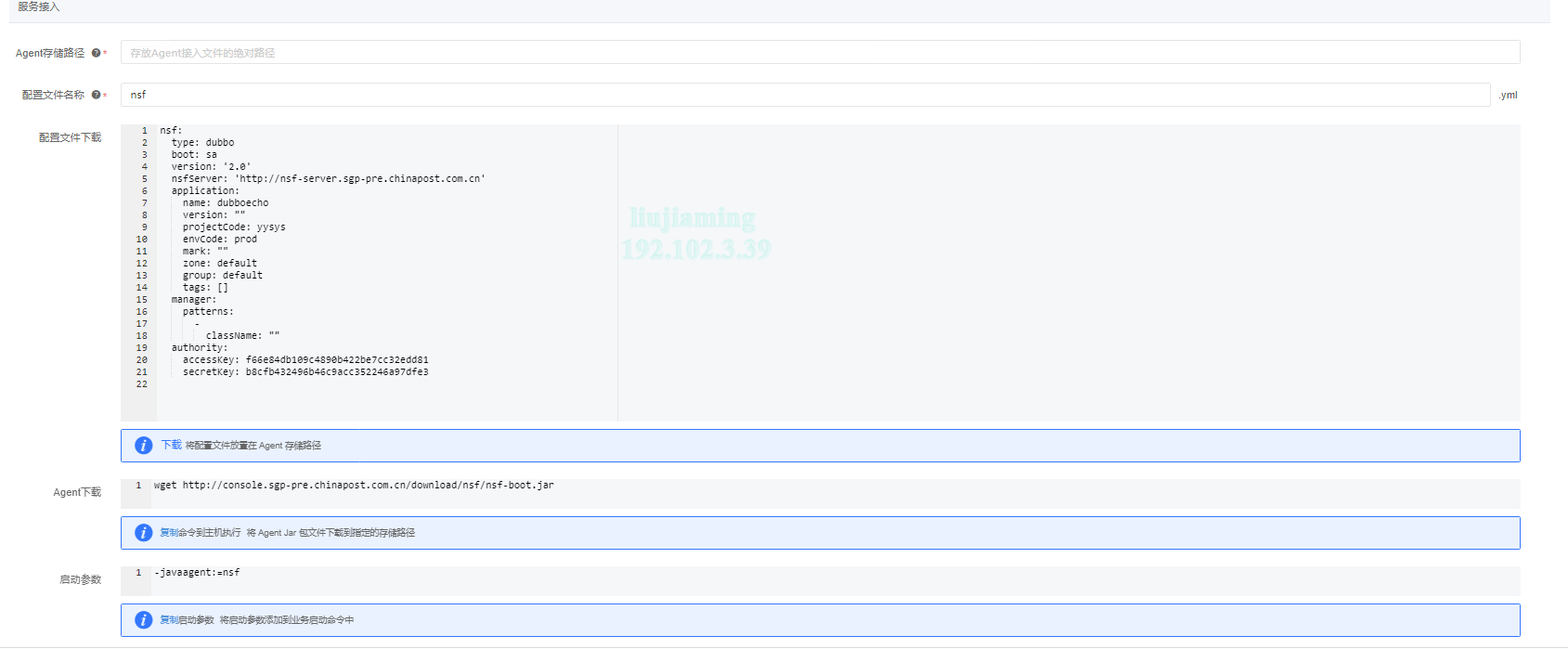Click the nsfServer URL line in config editor
The width and height of the screenshot is (1568, 649).
328,179
